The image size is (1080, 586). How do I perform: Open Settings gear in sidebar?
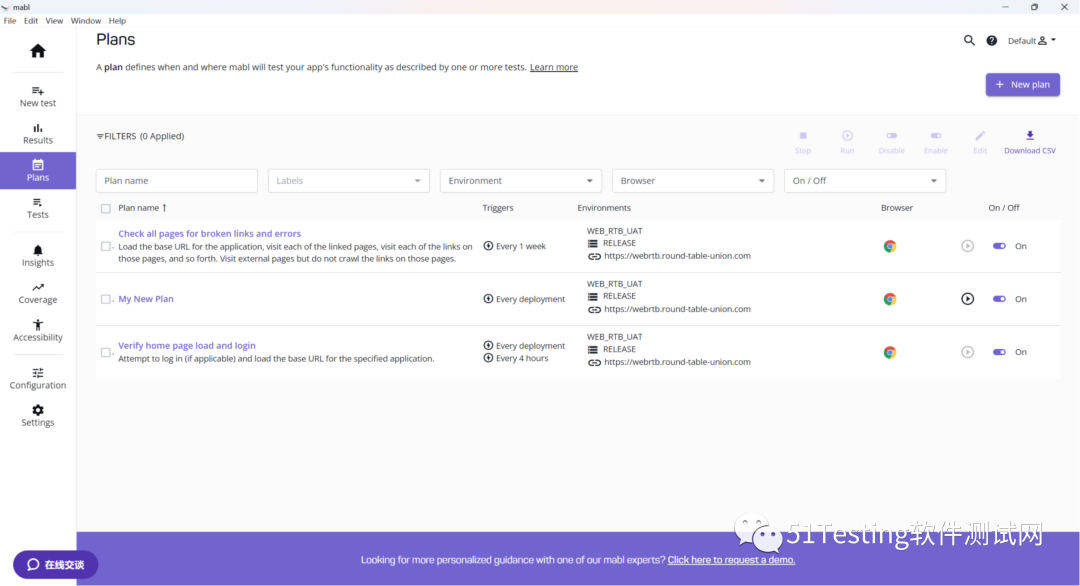point(38,416)
